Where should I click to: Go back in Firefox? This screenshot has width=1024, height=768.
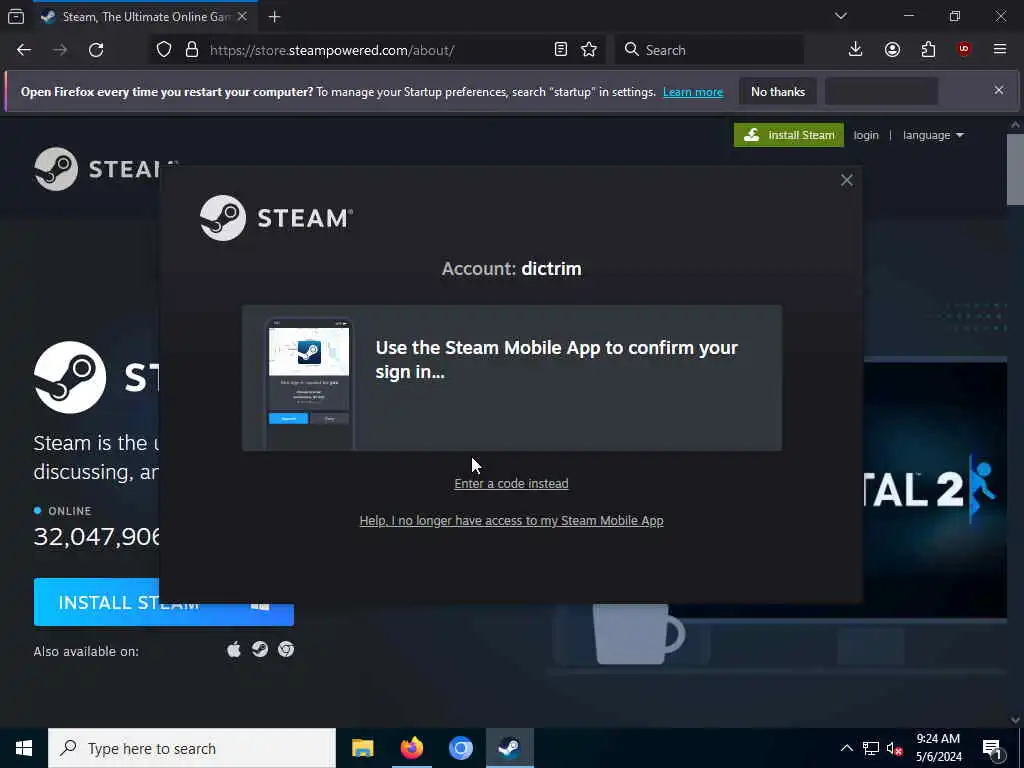pyautogui.click(x=24, y=50)
